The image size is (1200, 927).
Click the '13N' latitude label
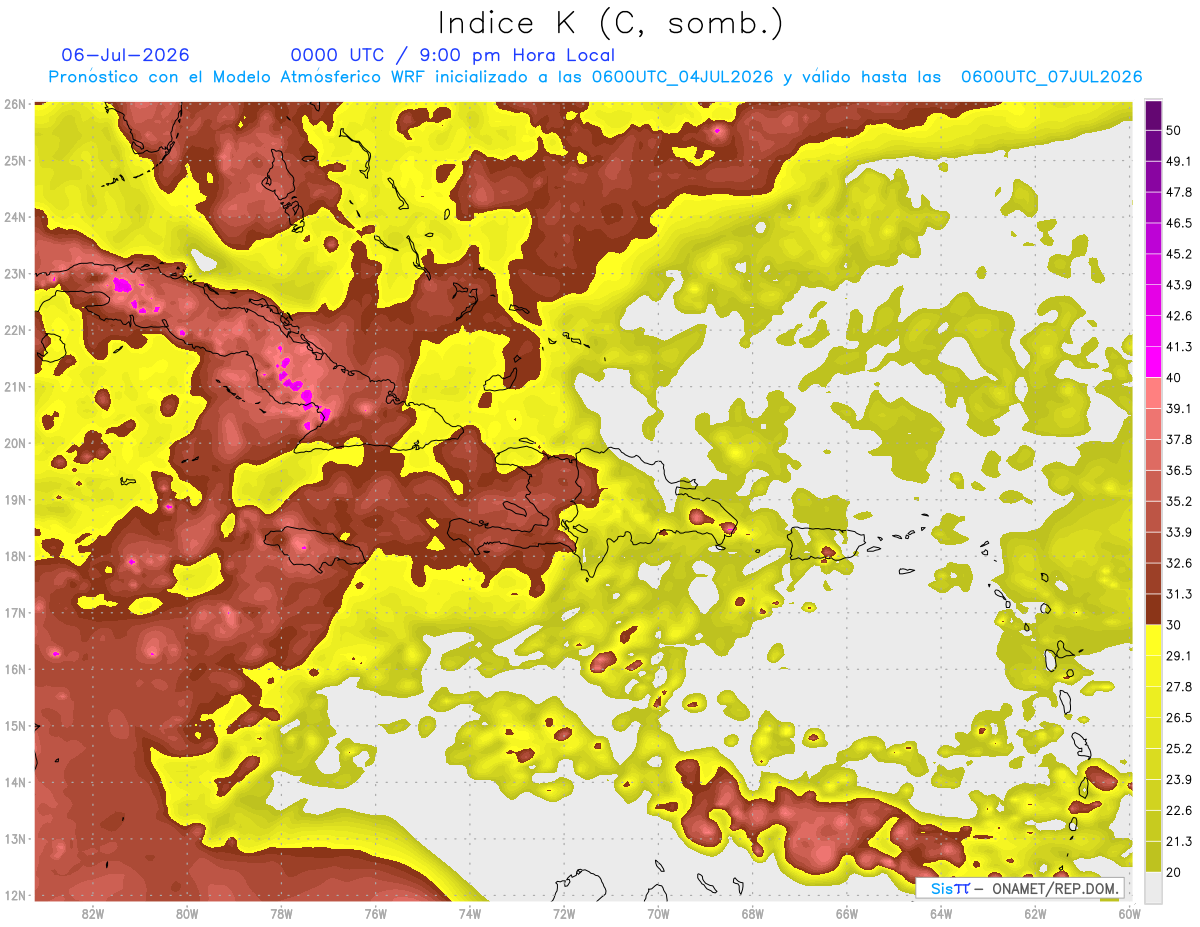pos(15,838)
